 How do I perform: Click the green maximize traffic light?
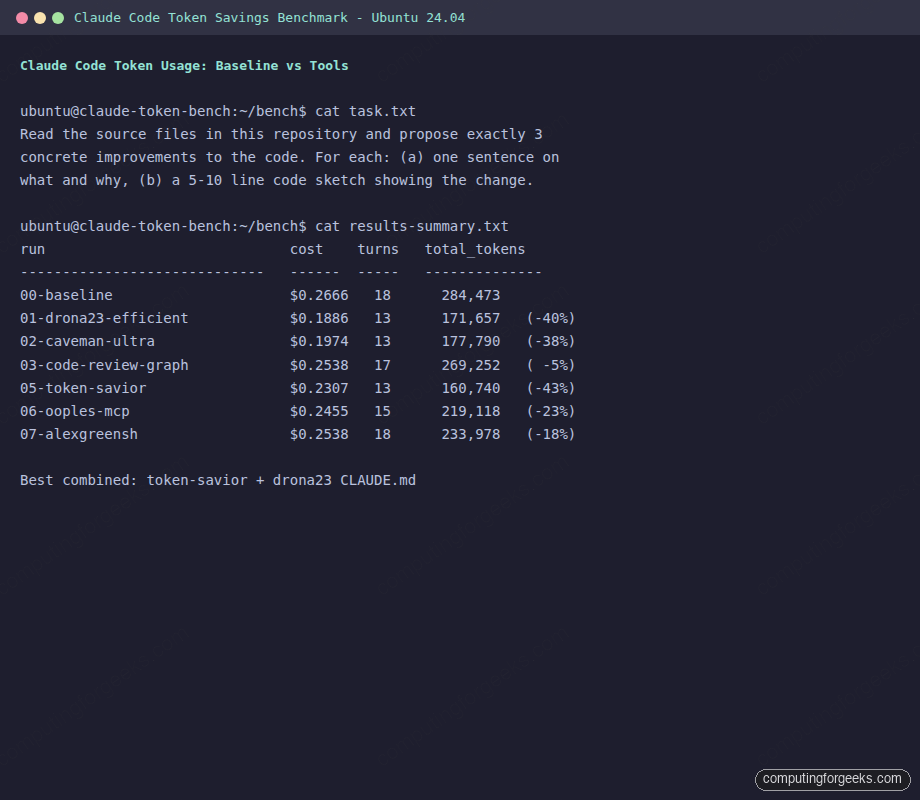(x=58, y=17)
